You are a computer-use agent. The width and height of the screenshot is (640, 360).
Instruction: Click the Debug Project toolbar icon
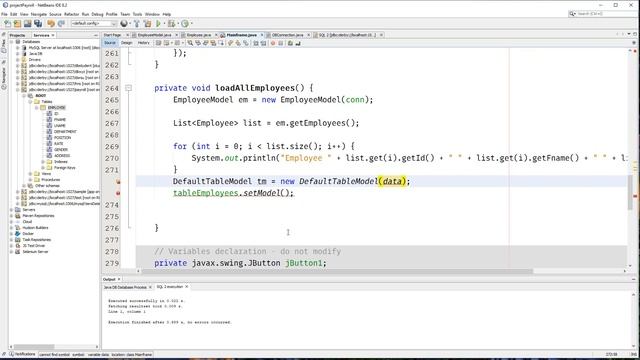[x=171, y=24]
